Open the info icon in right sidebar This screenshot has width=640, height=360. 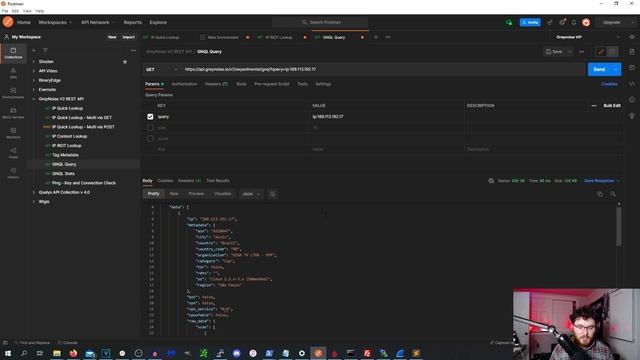click(x=632, y=100)
